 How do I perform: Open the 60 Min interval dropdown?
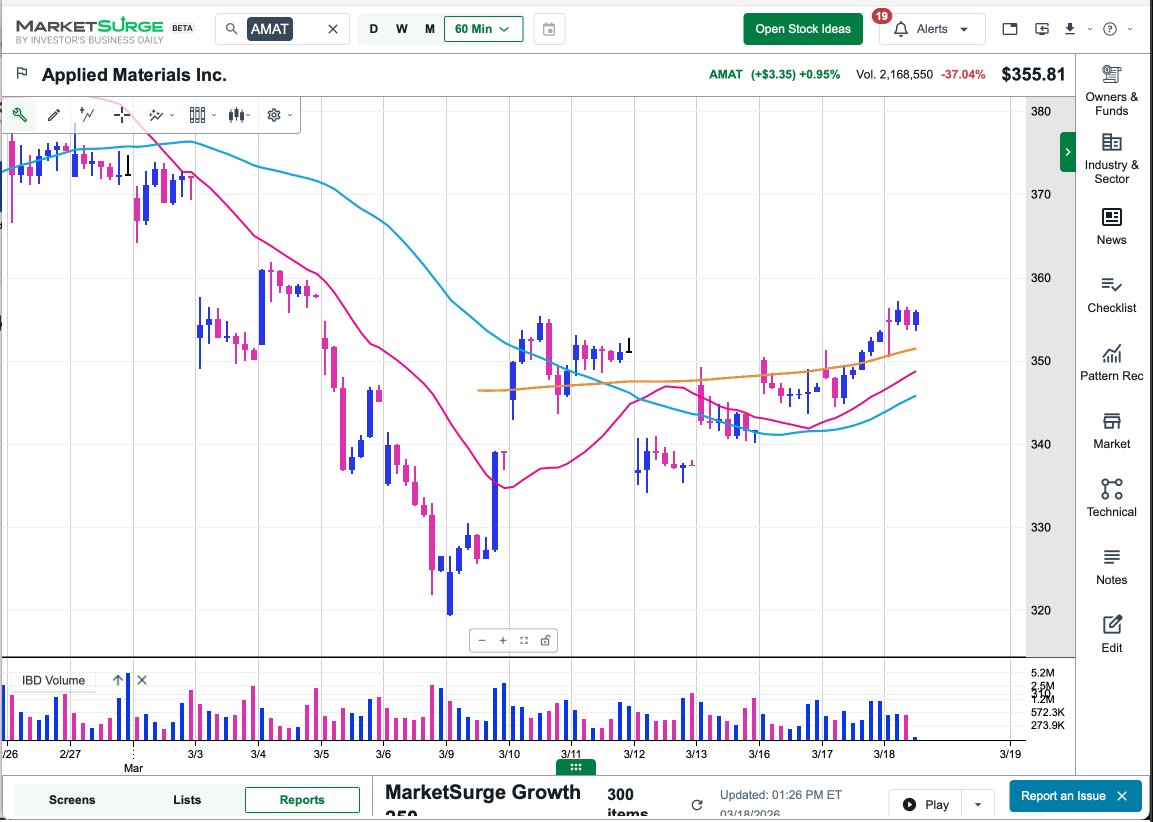tap(484, 29)
